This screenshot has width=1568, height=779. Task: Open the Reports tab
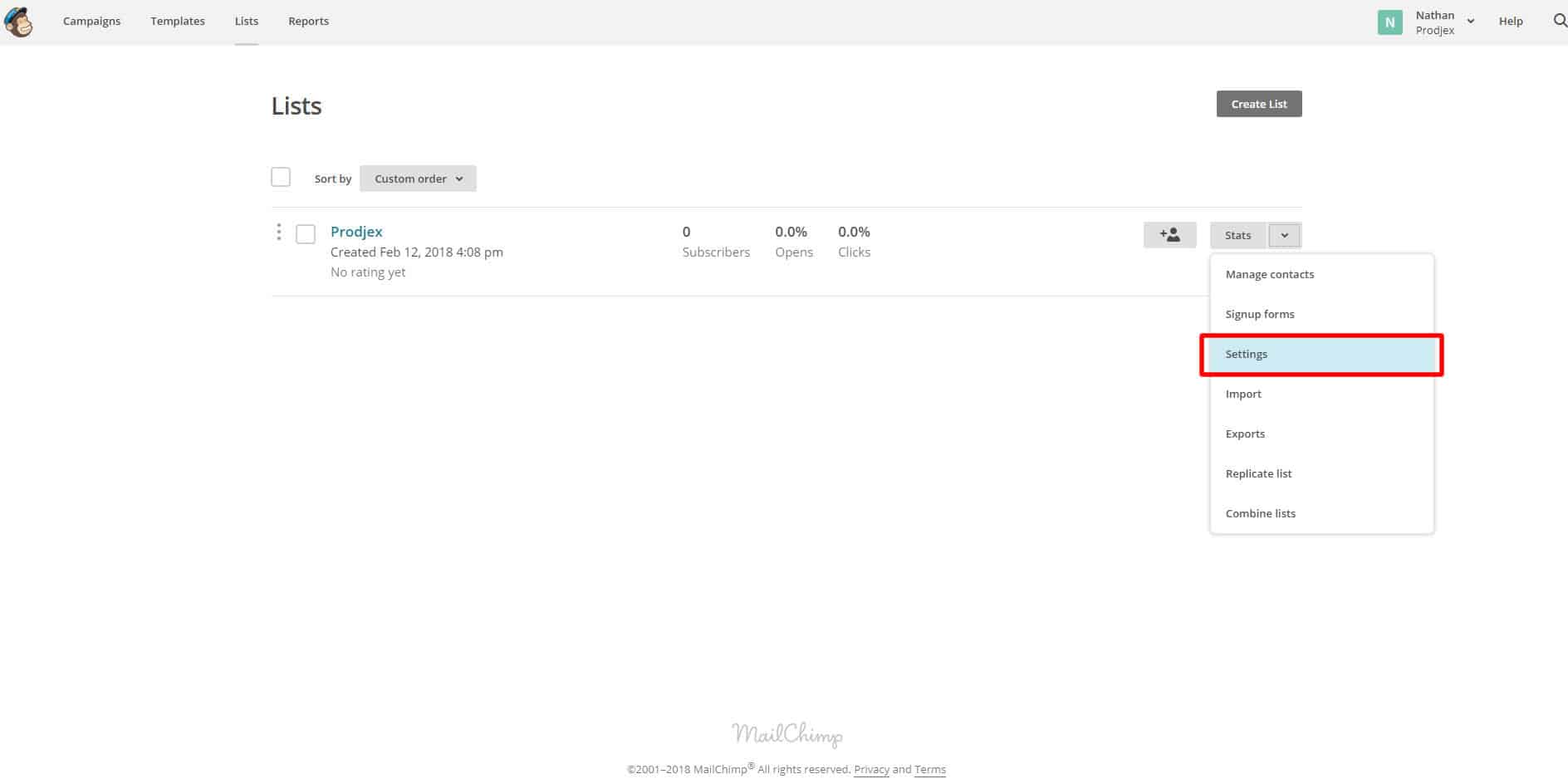(x=308, y=22)
